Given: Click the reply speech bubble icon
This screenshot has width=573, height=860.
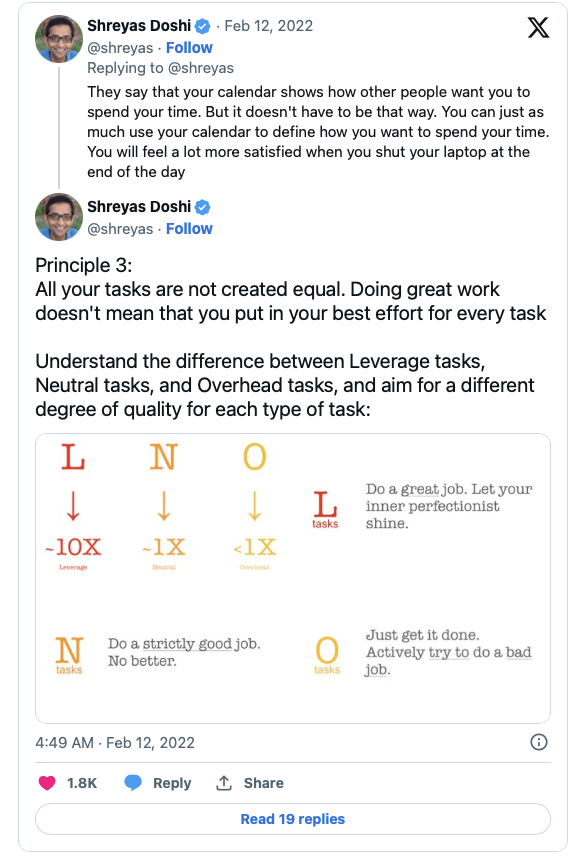Looking at the screenshot, I should [133, 783].
